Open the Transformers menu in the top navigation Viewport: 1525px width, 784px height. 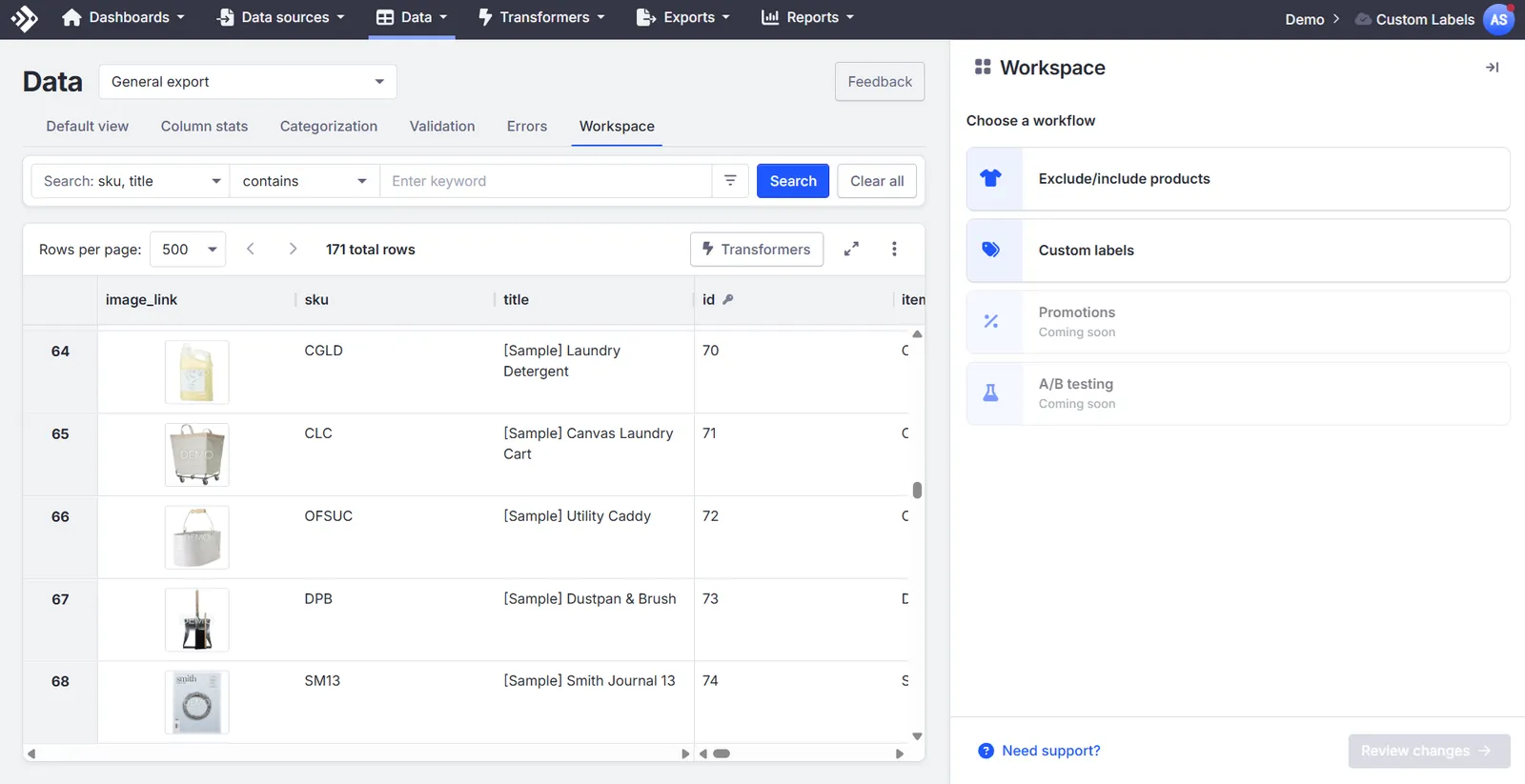[541, 17]
